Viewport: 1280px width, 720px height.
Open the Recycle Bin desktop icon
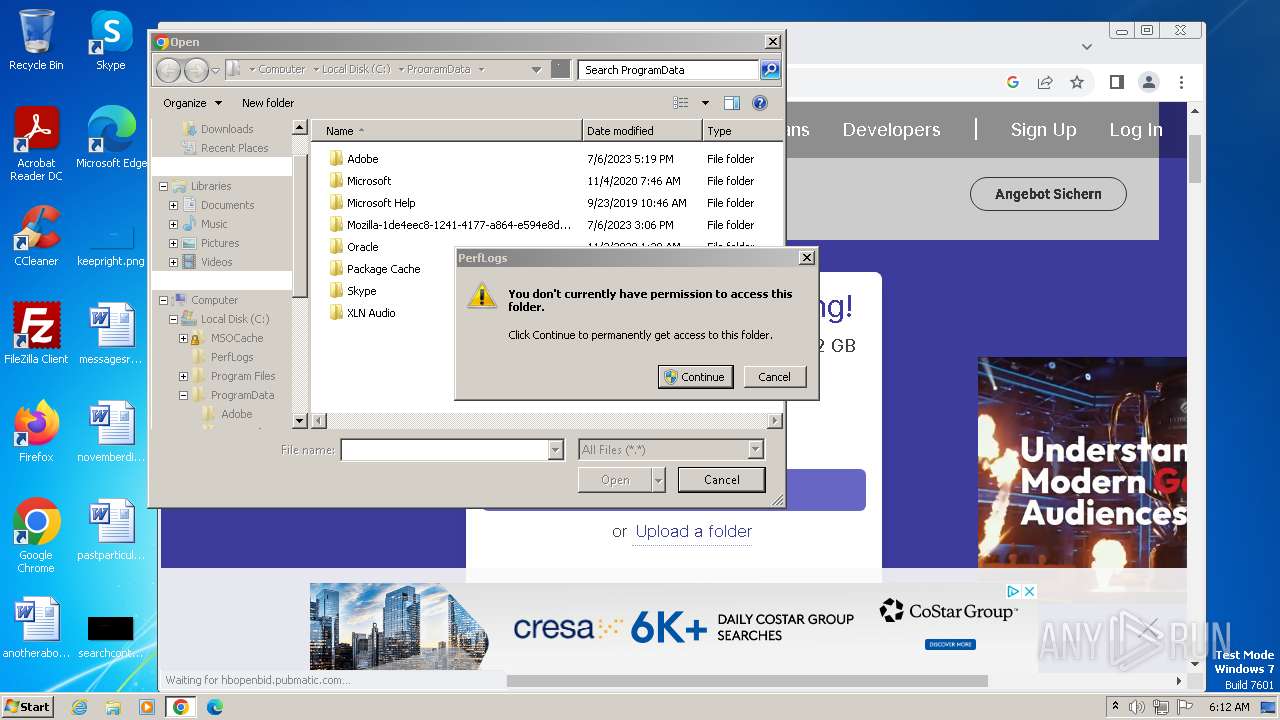coord(36,41)
